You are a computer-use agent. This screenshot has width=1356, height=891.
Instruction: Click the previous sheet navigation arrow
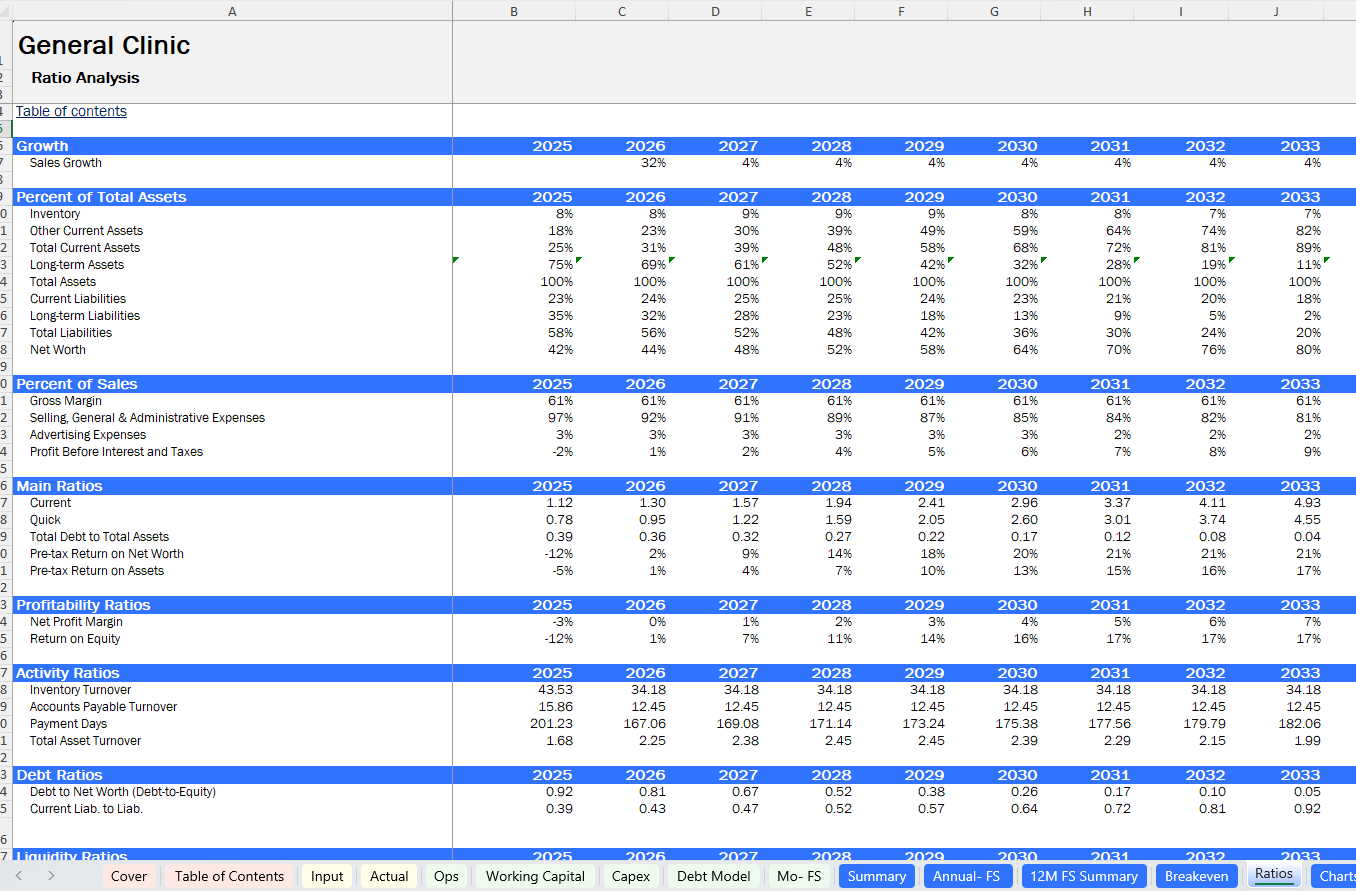[18, 876]
